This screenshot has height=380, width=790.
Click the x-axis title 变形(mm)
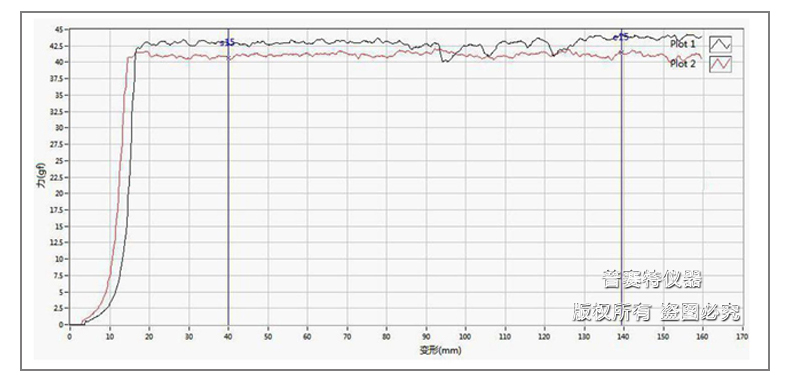pos(440,351)
